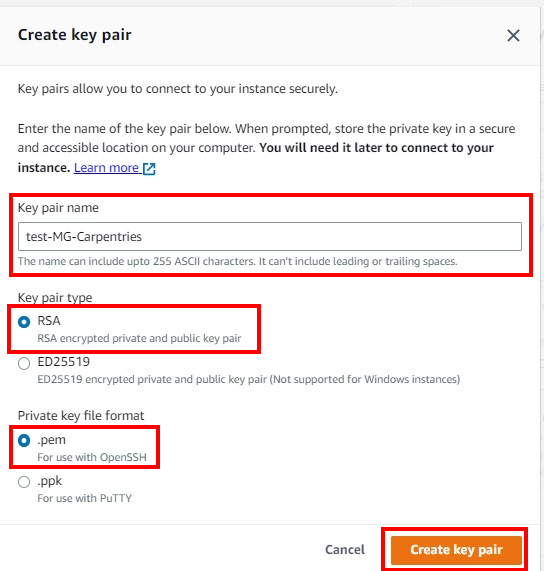Click the Cancel button
Image resolution: width=544 pixels, height=571 pixels.
pyautogui.click(x=345, y=550)
